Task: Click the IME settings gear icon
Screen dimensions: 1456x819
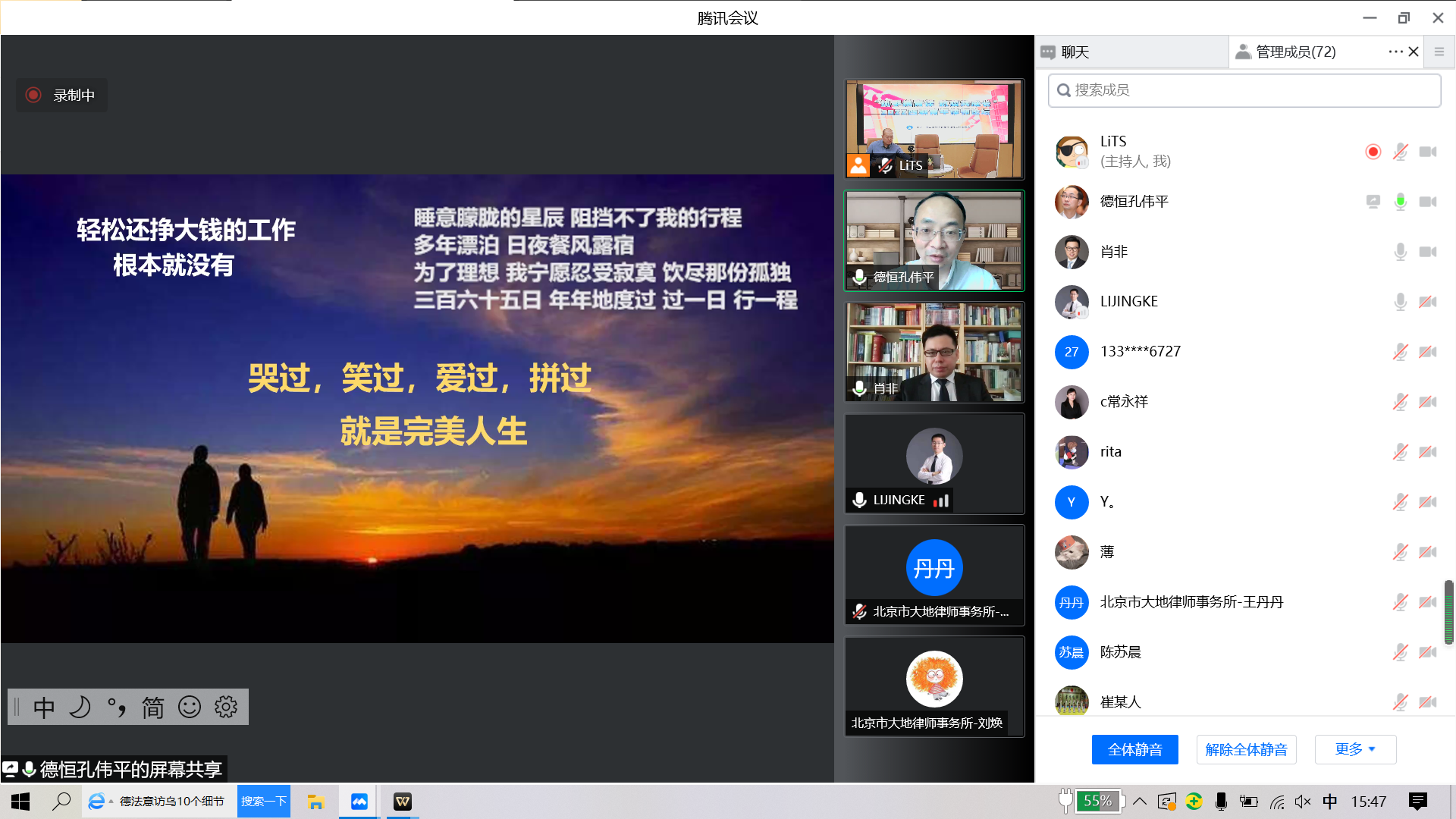Action: 225,707
